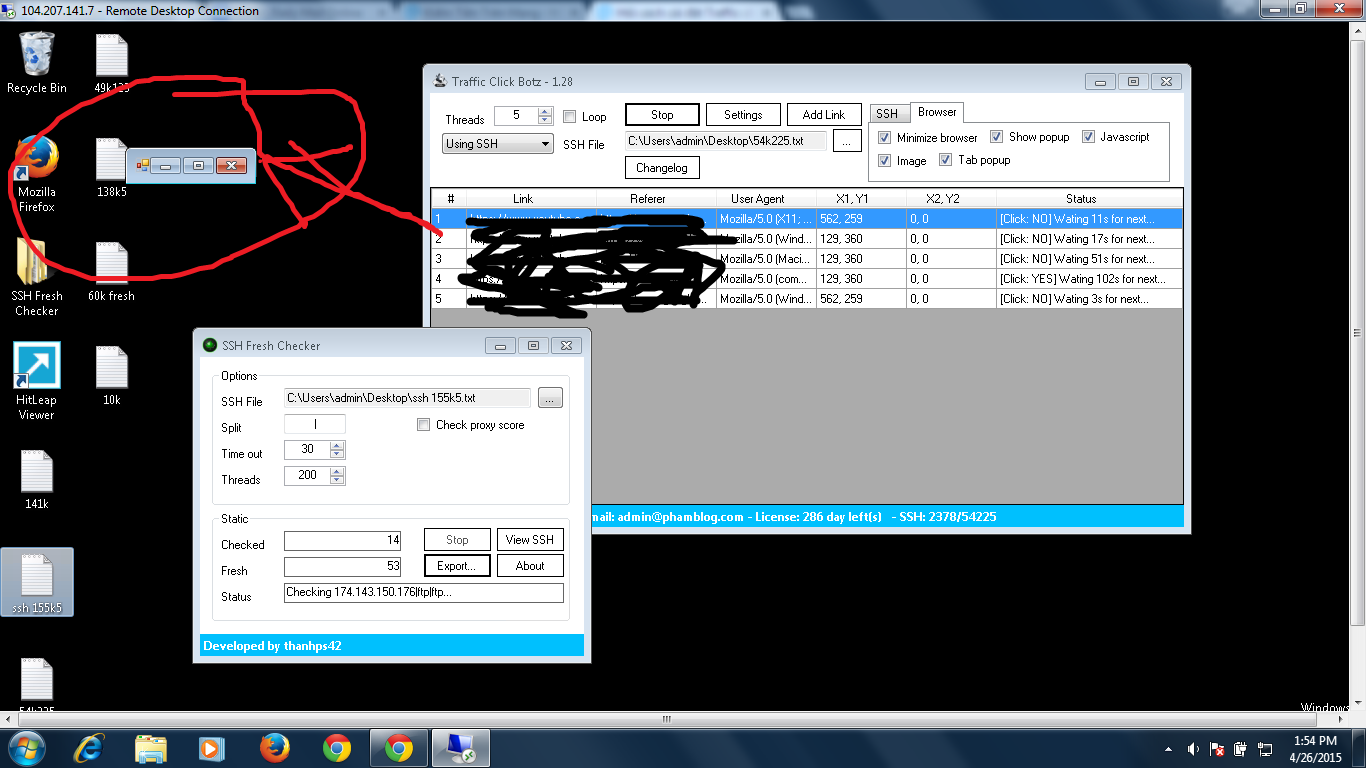The image size is (1366, 768).
Task: Disable the Javascript checkbox
Action: (x=1088, y=137)
